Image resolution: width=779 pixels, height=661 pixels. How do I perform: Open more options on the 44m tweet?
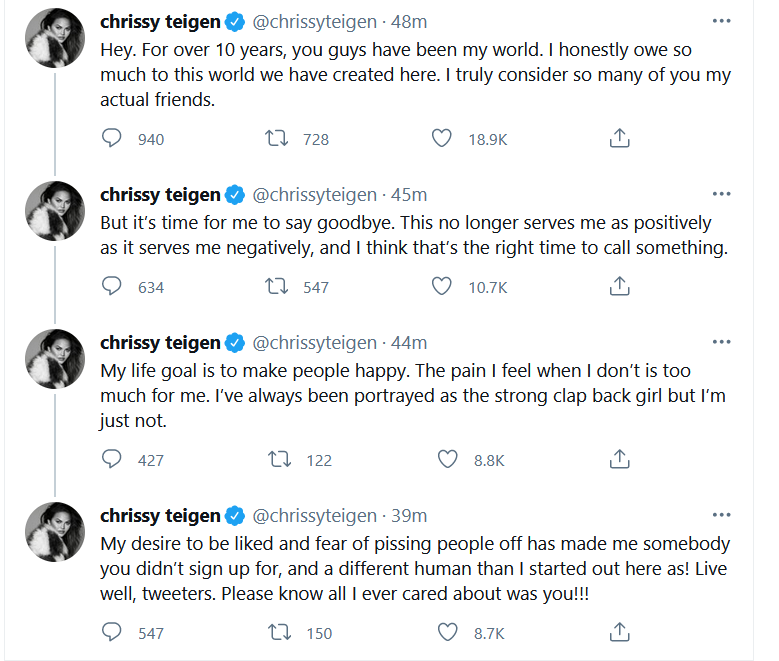[x=721, y=343]
